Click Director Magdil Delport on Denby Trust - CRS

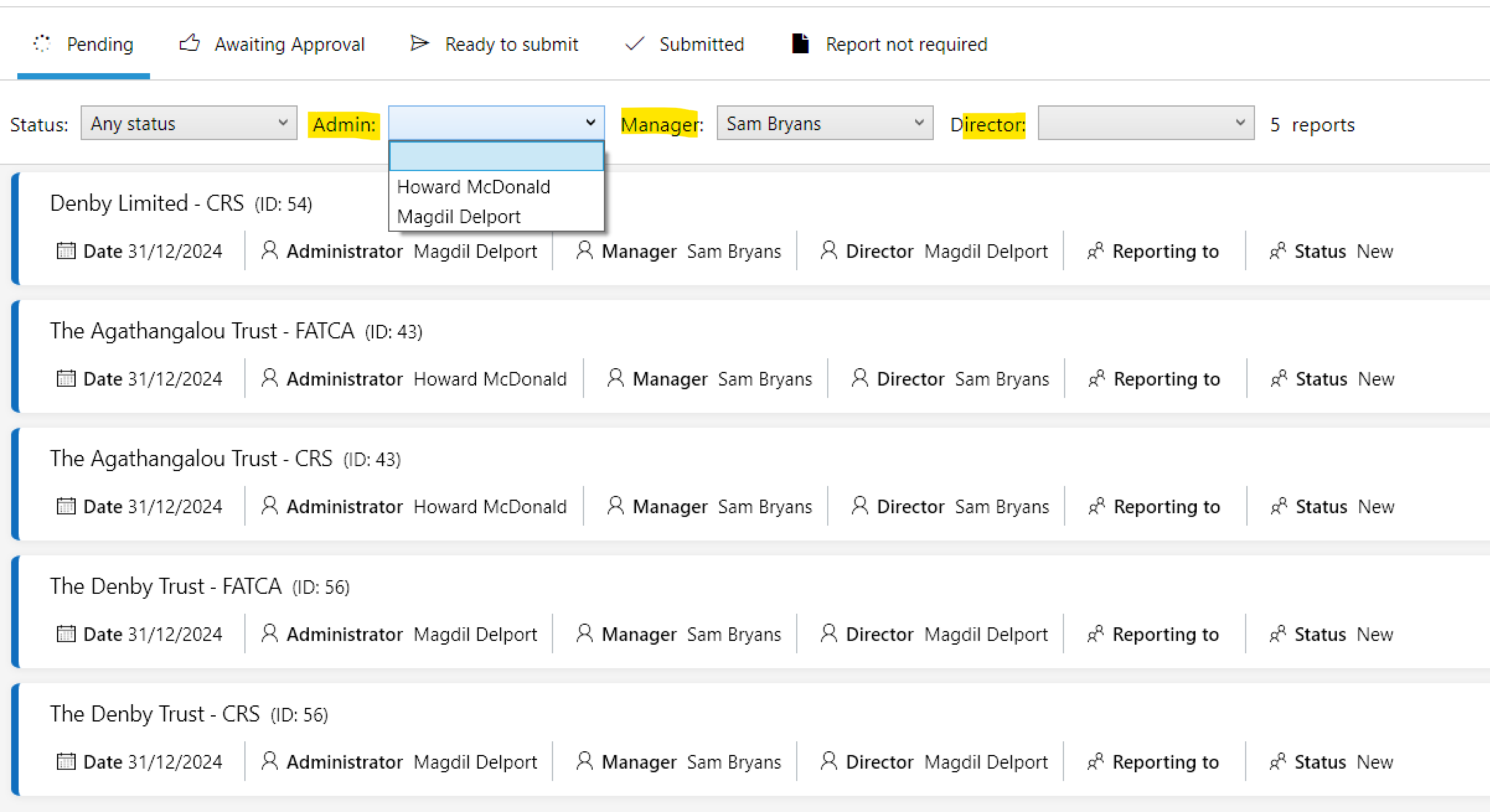[x=947, y=762]
